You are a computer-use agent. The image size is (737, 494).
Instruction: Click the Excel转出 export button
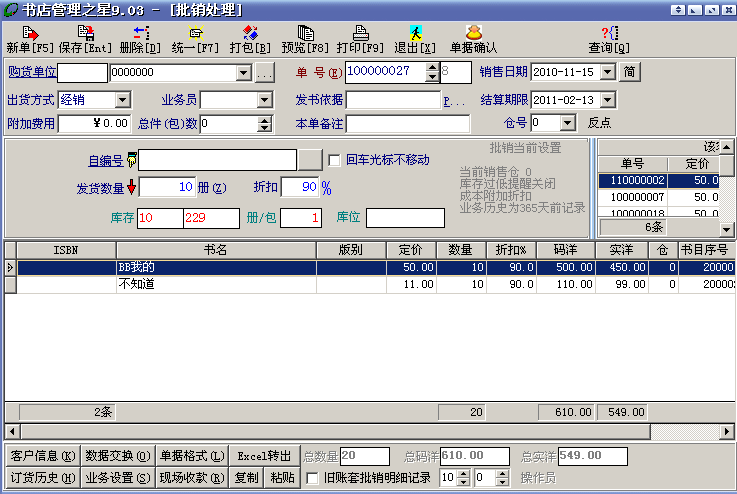point(264,456)
